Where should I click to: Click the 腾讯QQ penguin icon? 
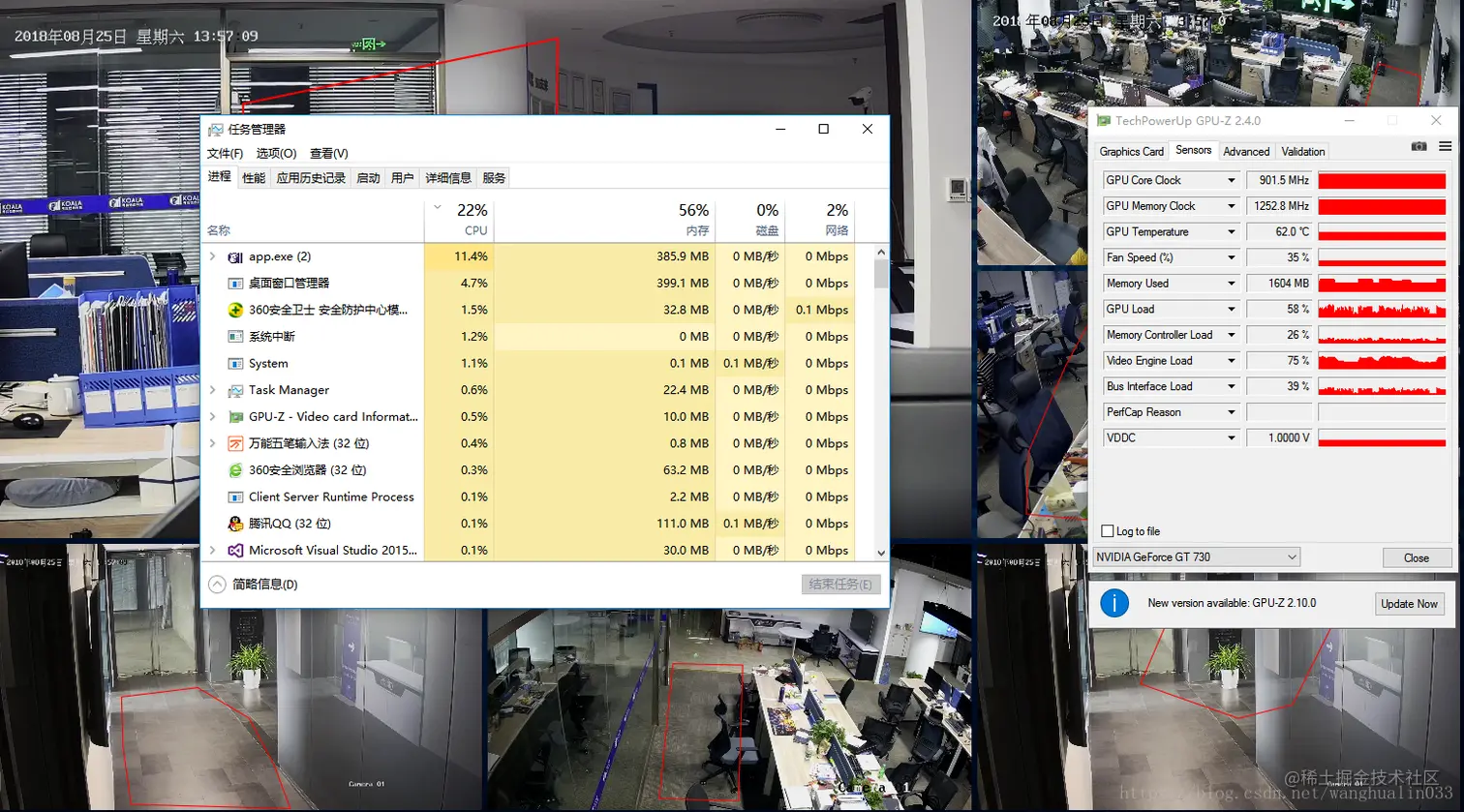pyautogui.click(x=234, y=524)
